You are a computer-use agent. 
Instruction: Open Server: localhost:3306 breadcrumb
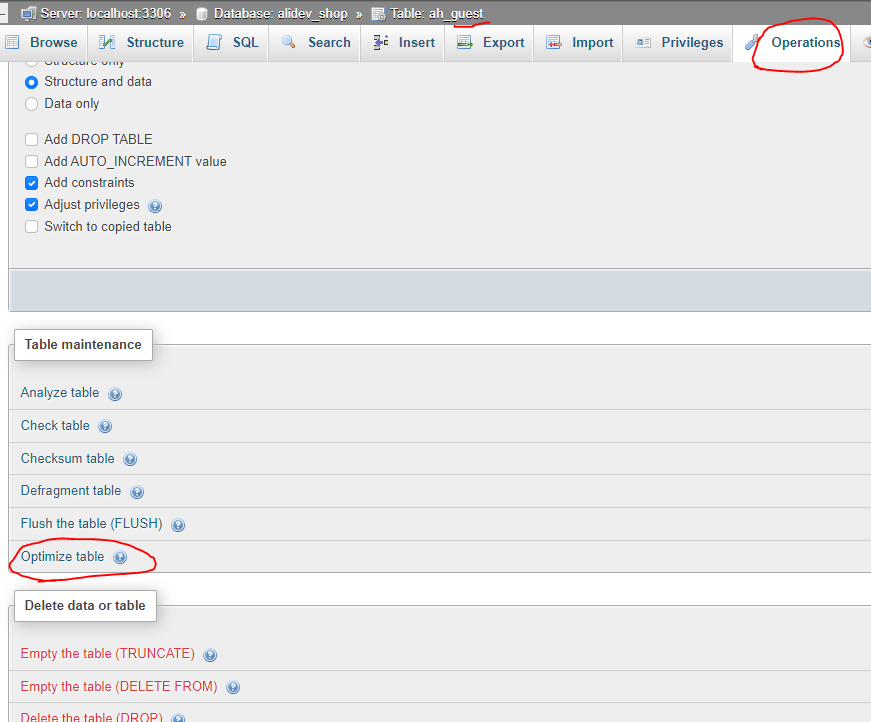[x=106, y=13]
